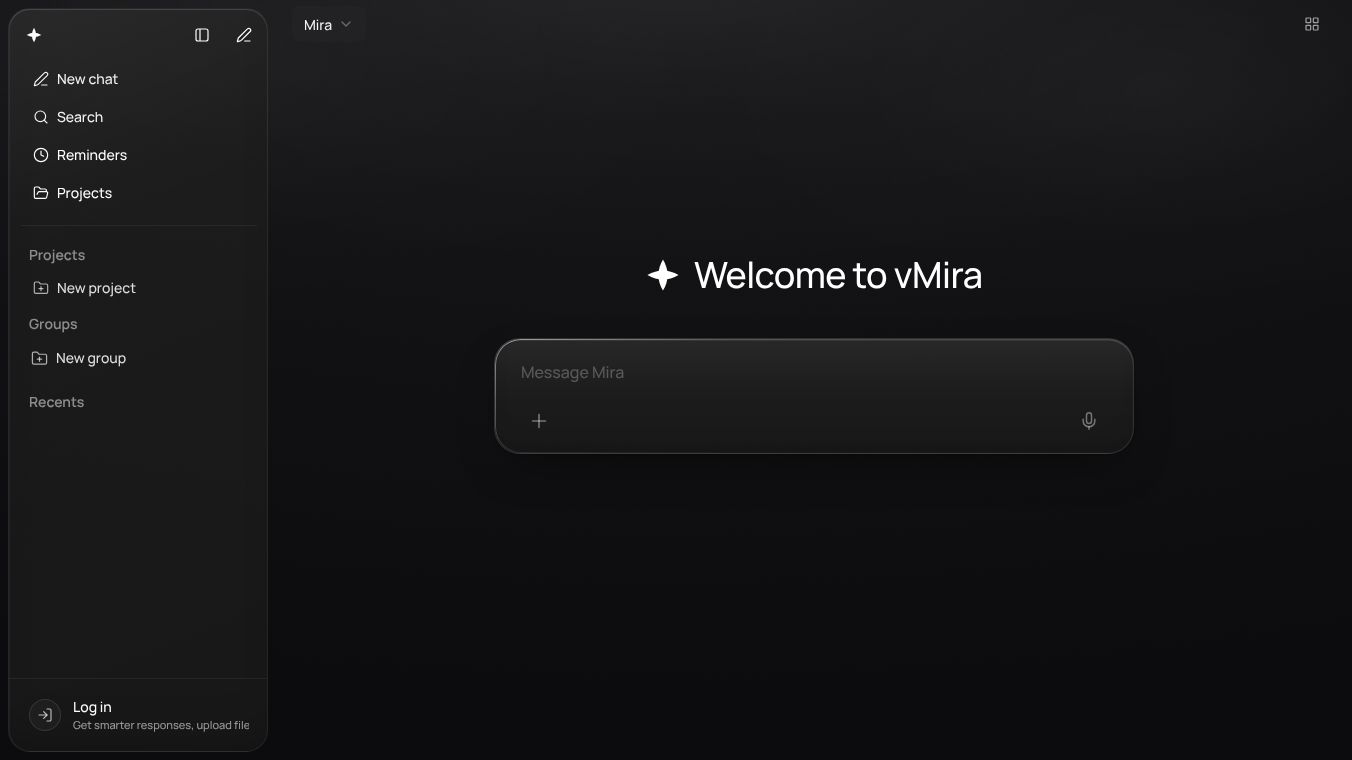Activate the microphone voice input icon
Image resolution: width=1352 pixels, height=760 pixels.
pos(1089,421)
